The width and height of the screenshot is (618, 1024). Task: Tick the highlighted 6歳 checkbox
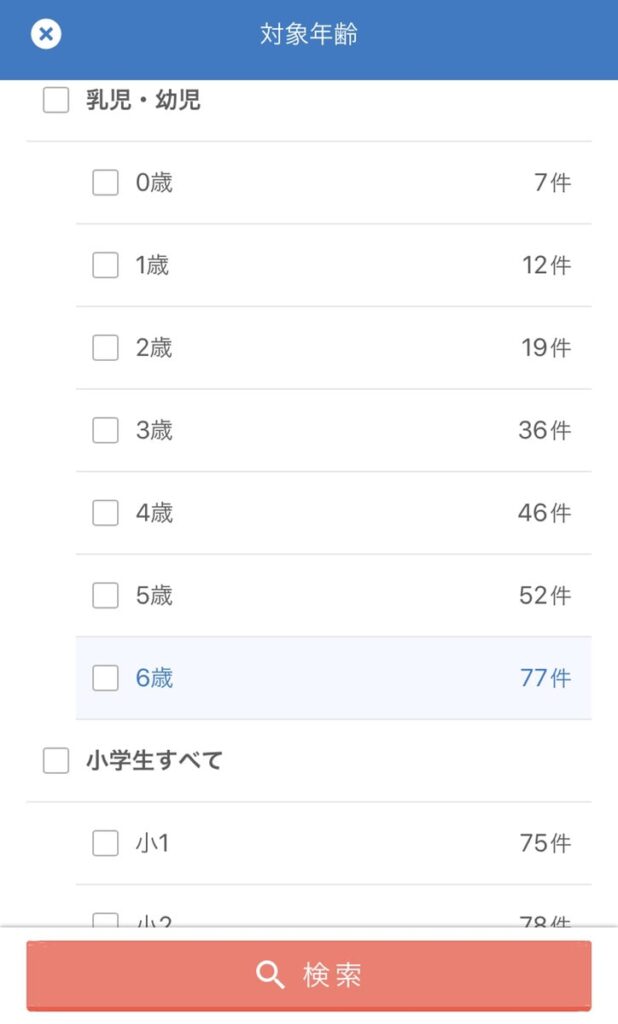105,679
